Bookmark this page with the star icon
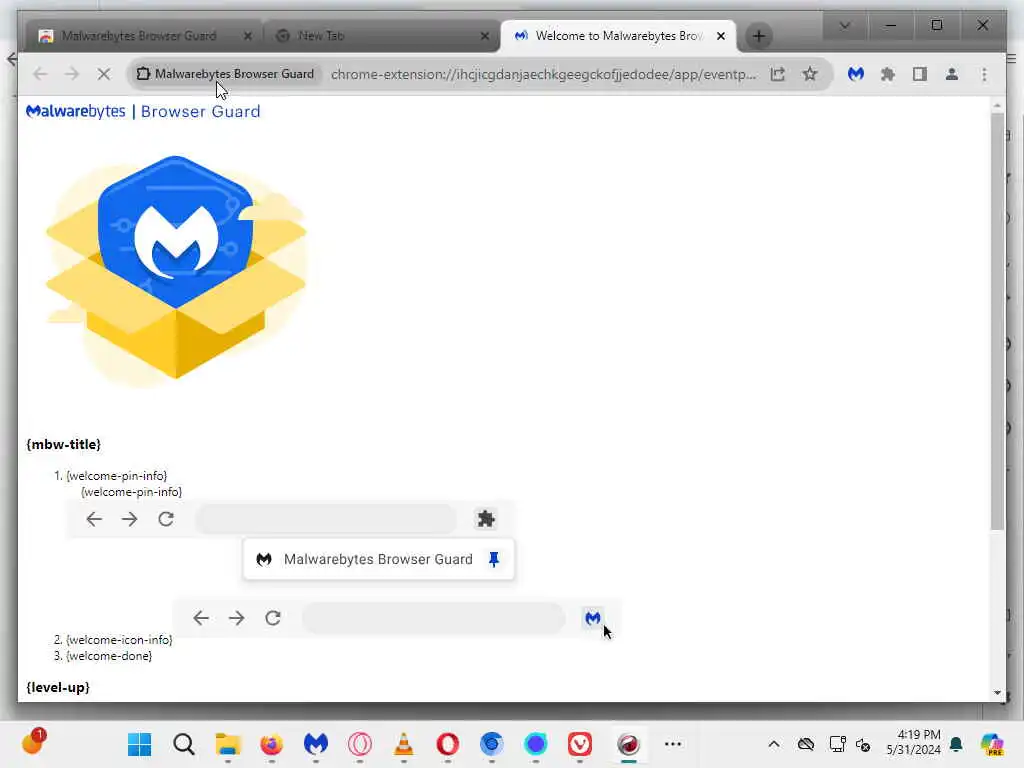This screenshot has height=768, width=1024. click(810, 74)
